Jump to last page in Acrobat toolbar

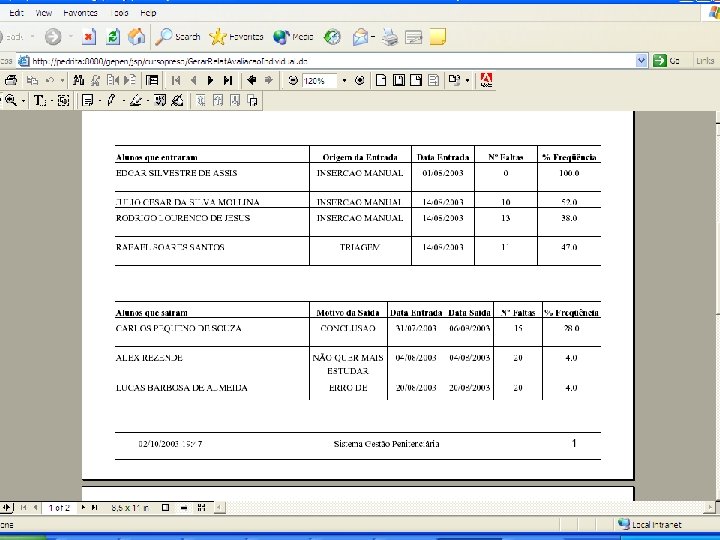point(228,80)
